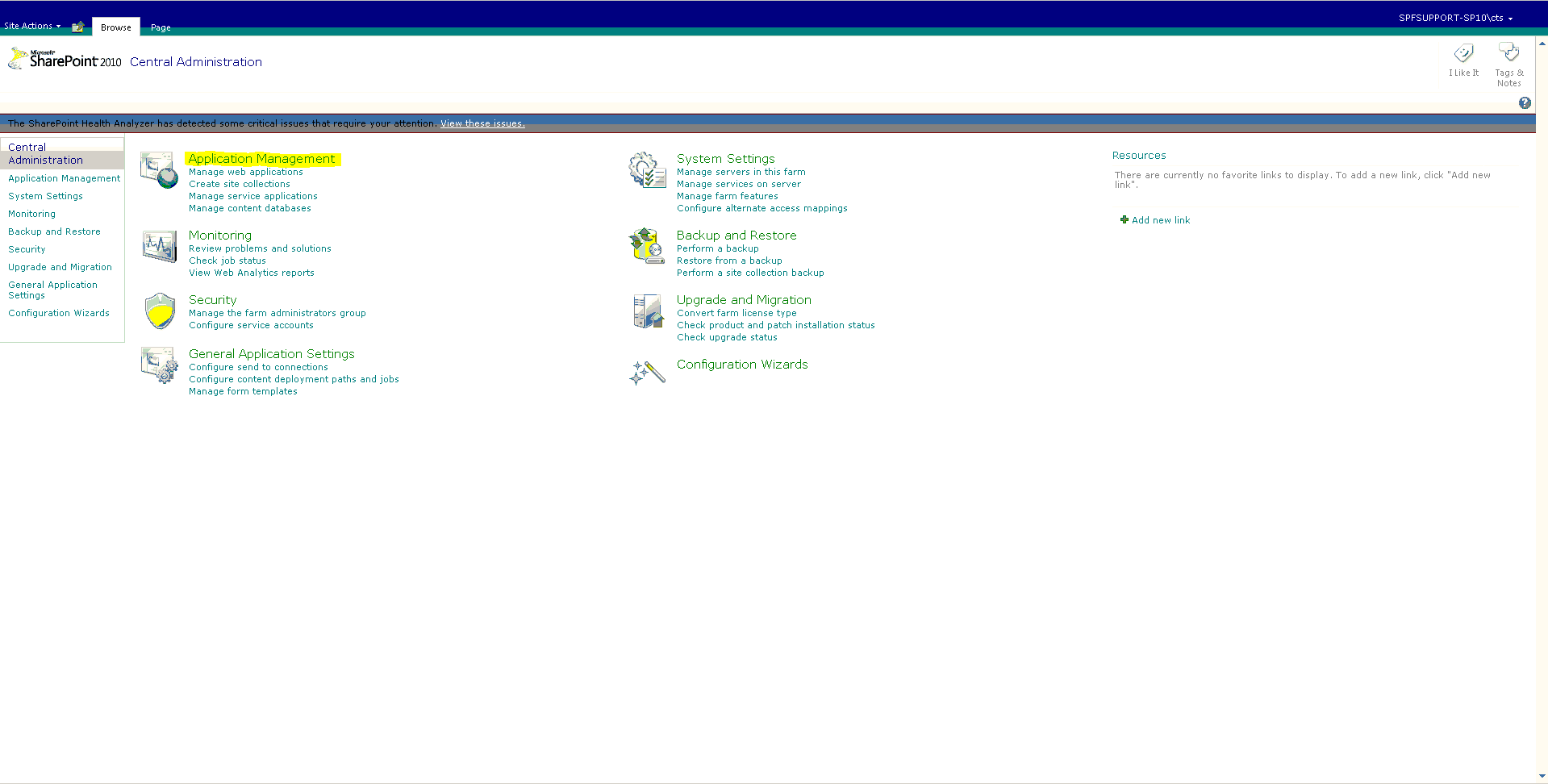Click the Add new link text
1548x784 pixels.
(1161, 220)
